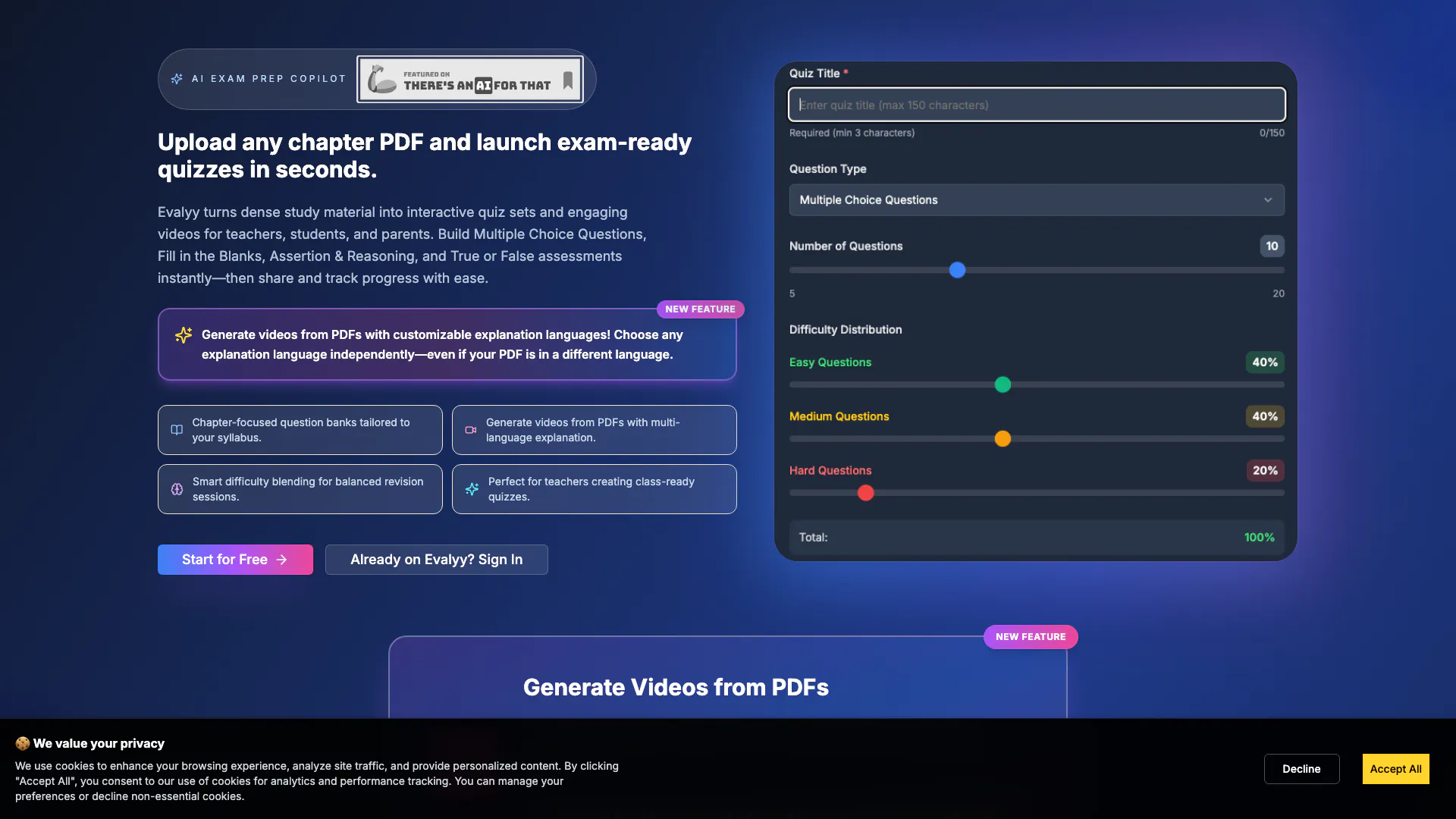The width and height of the screenshot is (1456, 819).
Task: Click the arrow icon in Start for Free
Action: coord(282,560)
